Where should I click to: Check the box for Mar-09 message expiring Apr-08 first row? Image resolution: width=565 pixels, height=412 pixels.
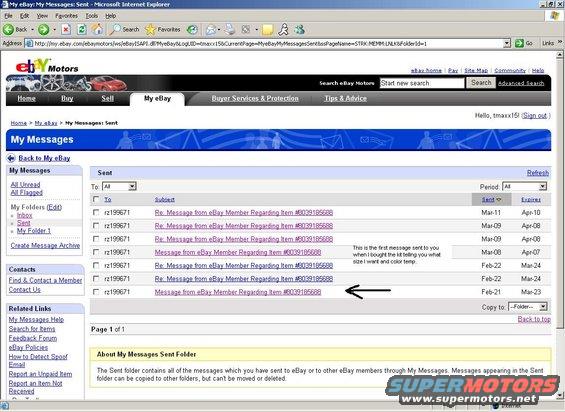tap(96, 226)
